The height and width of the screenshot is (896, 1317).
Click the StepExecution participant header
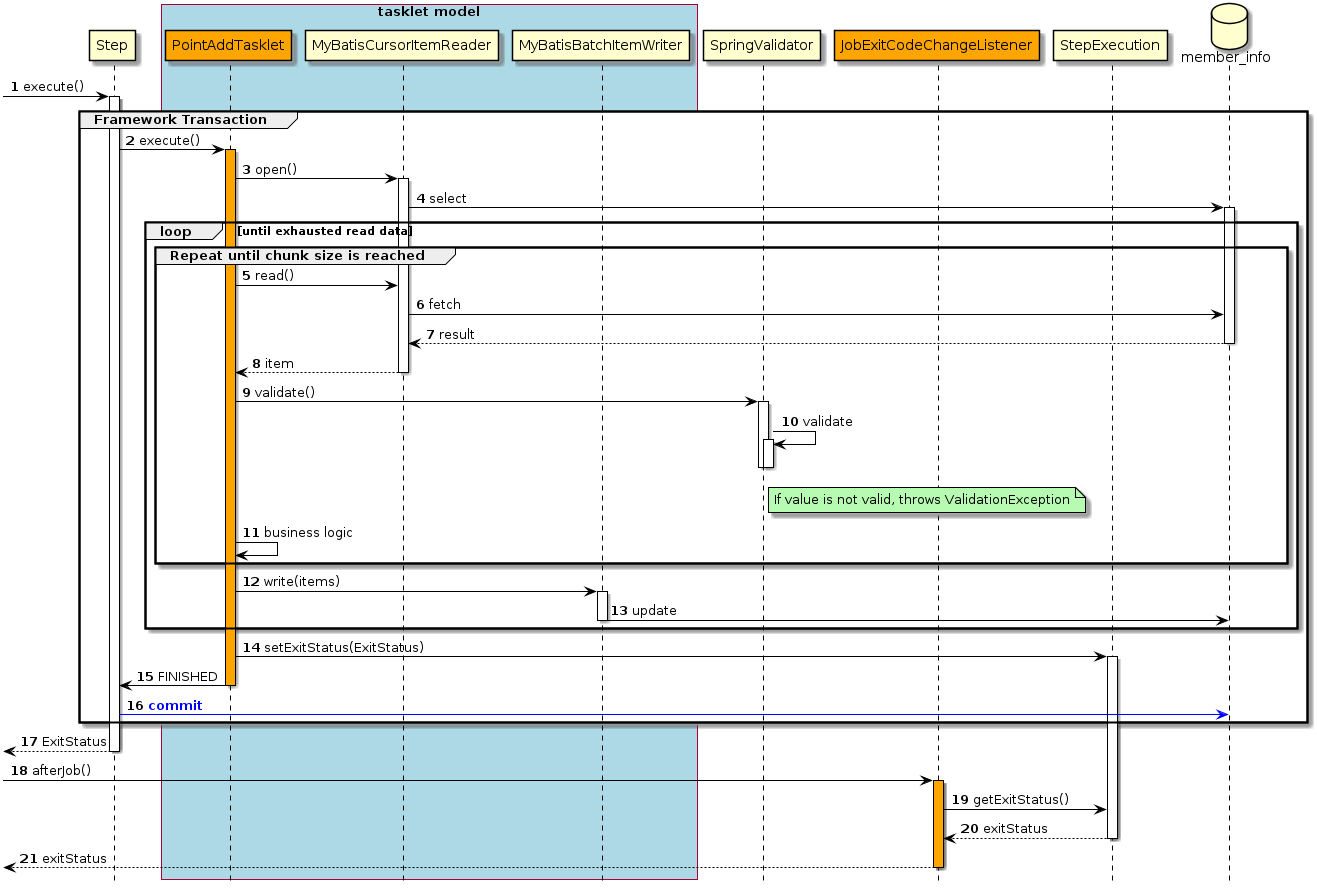(x=1110, y=45)
